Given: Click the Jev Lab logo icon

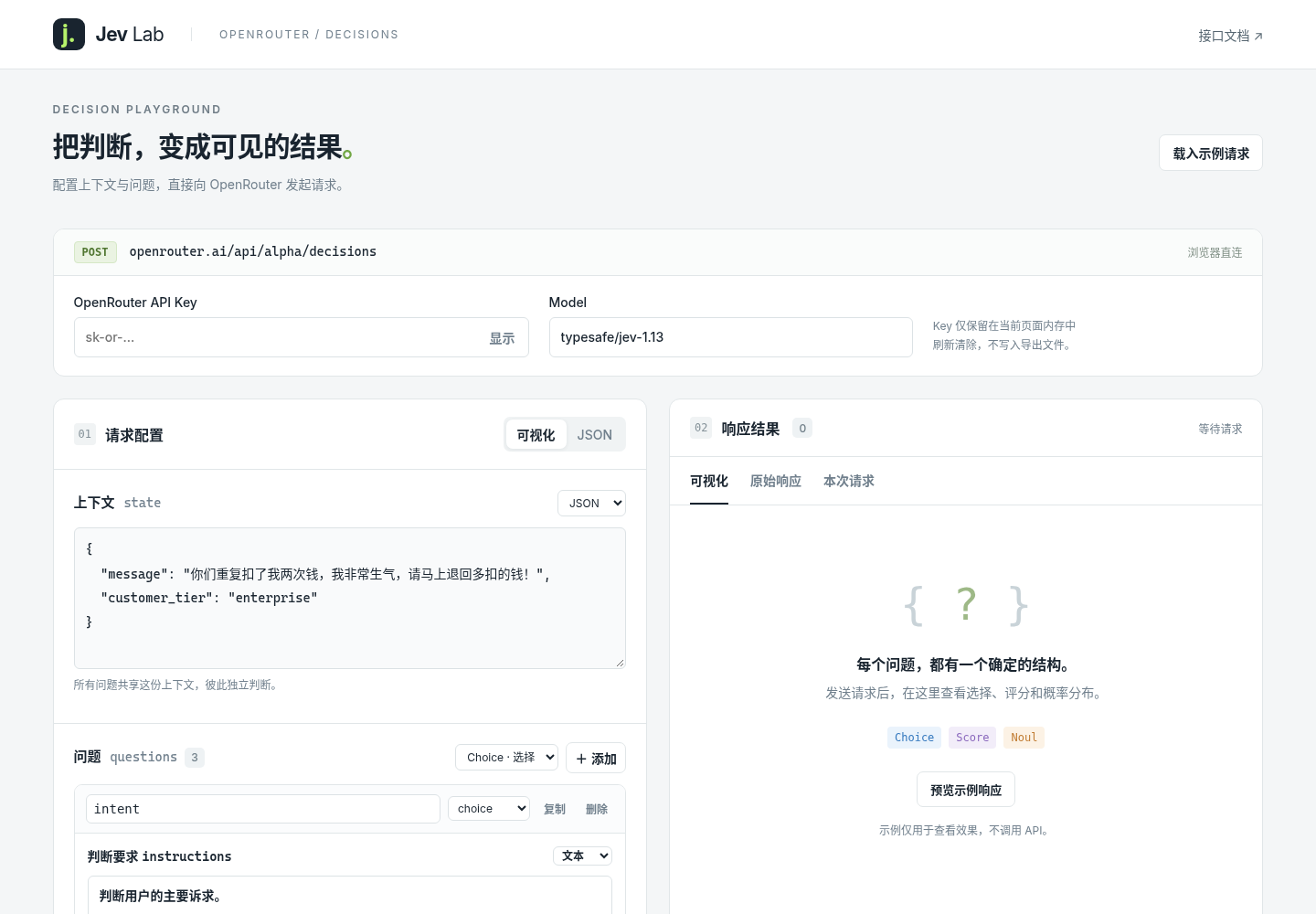Looking at the screenshot, I should coord(69,35).
